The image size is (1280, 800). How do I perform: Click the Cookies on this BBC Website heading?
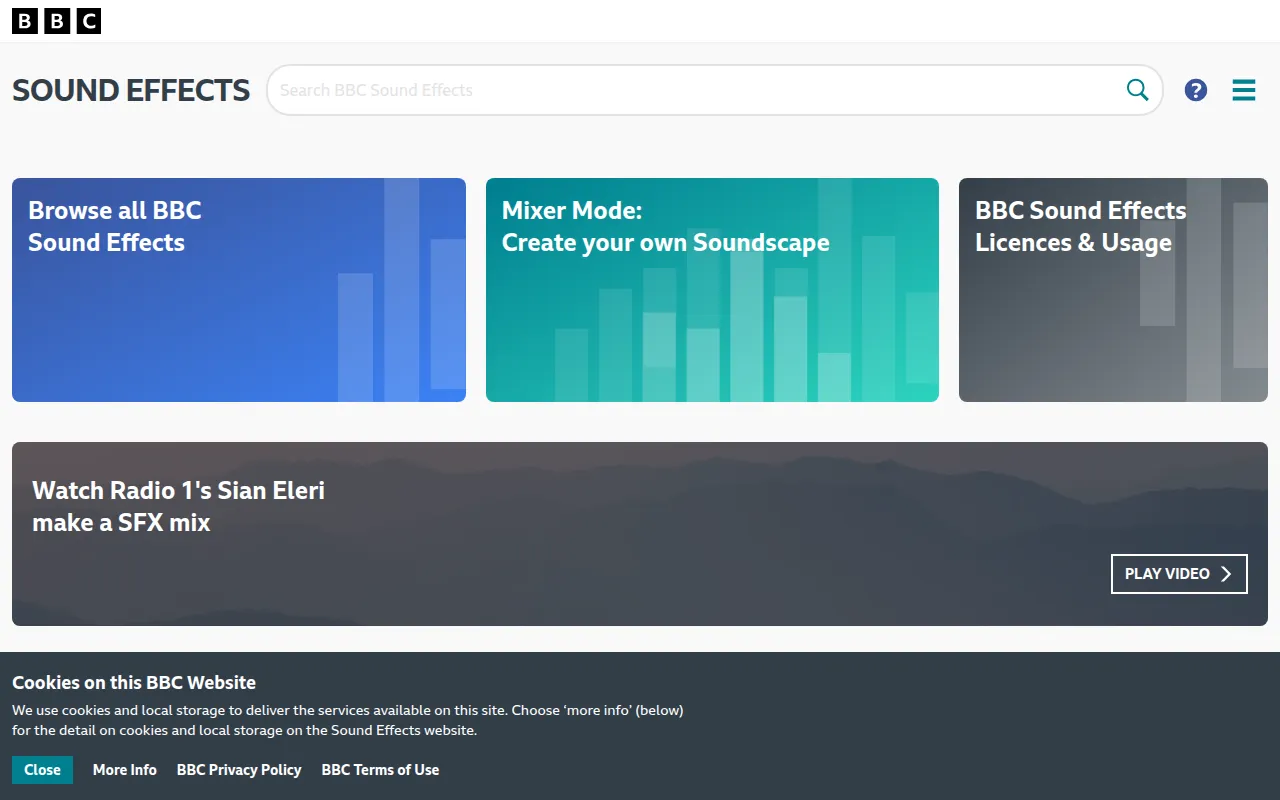[134, 683]
